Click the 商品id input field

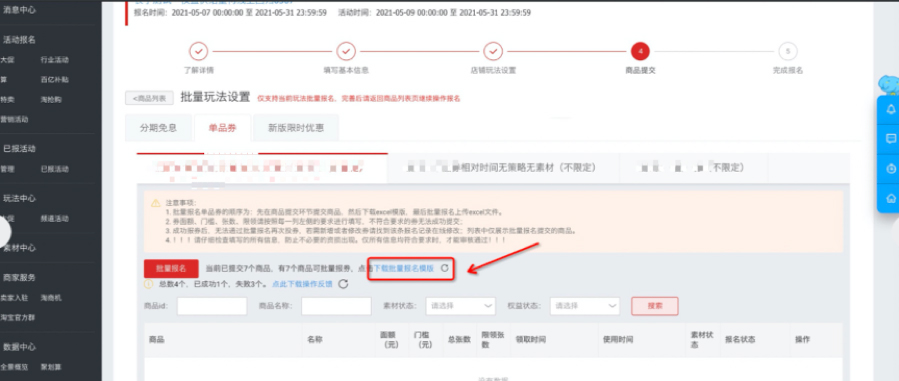(212, 306)
